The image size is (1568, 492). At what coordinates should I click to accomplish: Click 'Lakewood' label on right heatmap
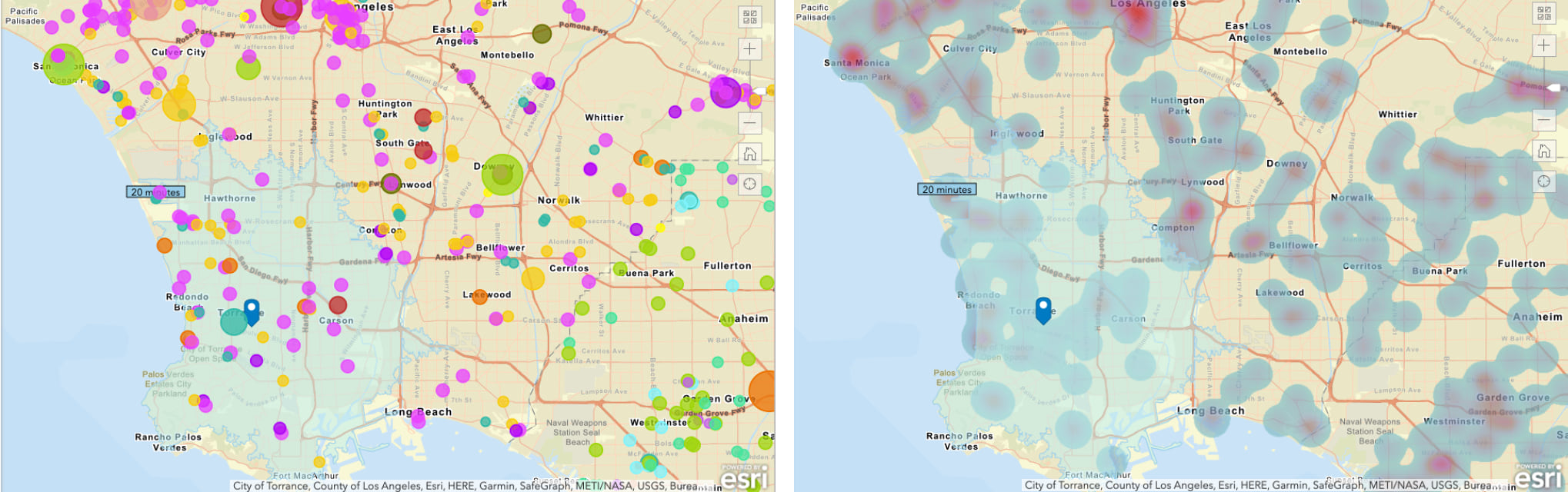[x=1279, y=293]
